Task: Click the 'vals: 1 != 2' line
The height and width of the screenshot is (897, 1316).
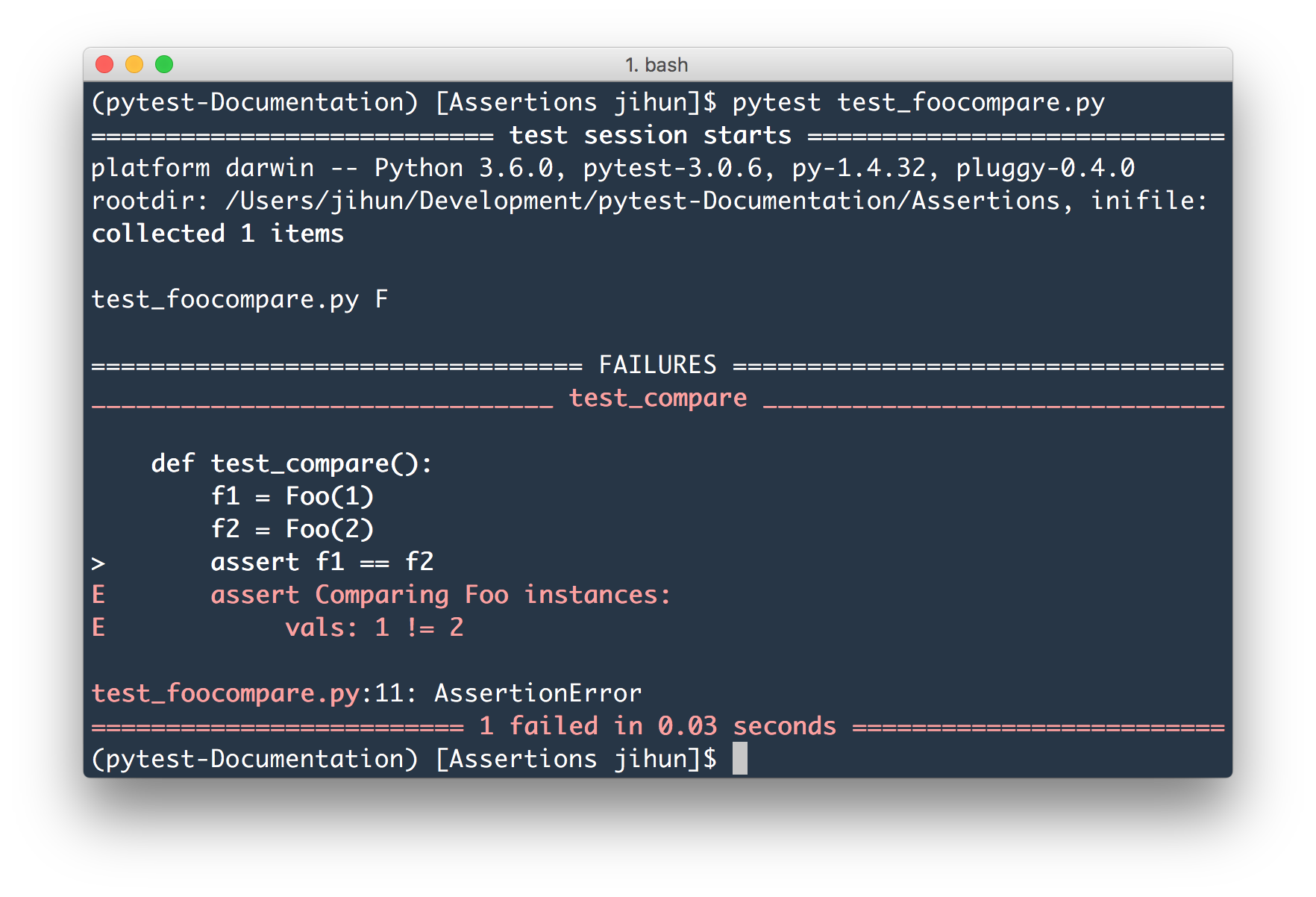Action: [374, 628]
